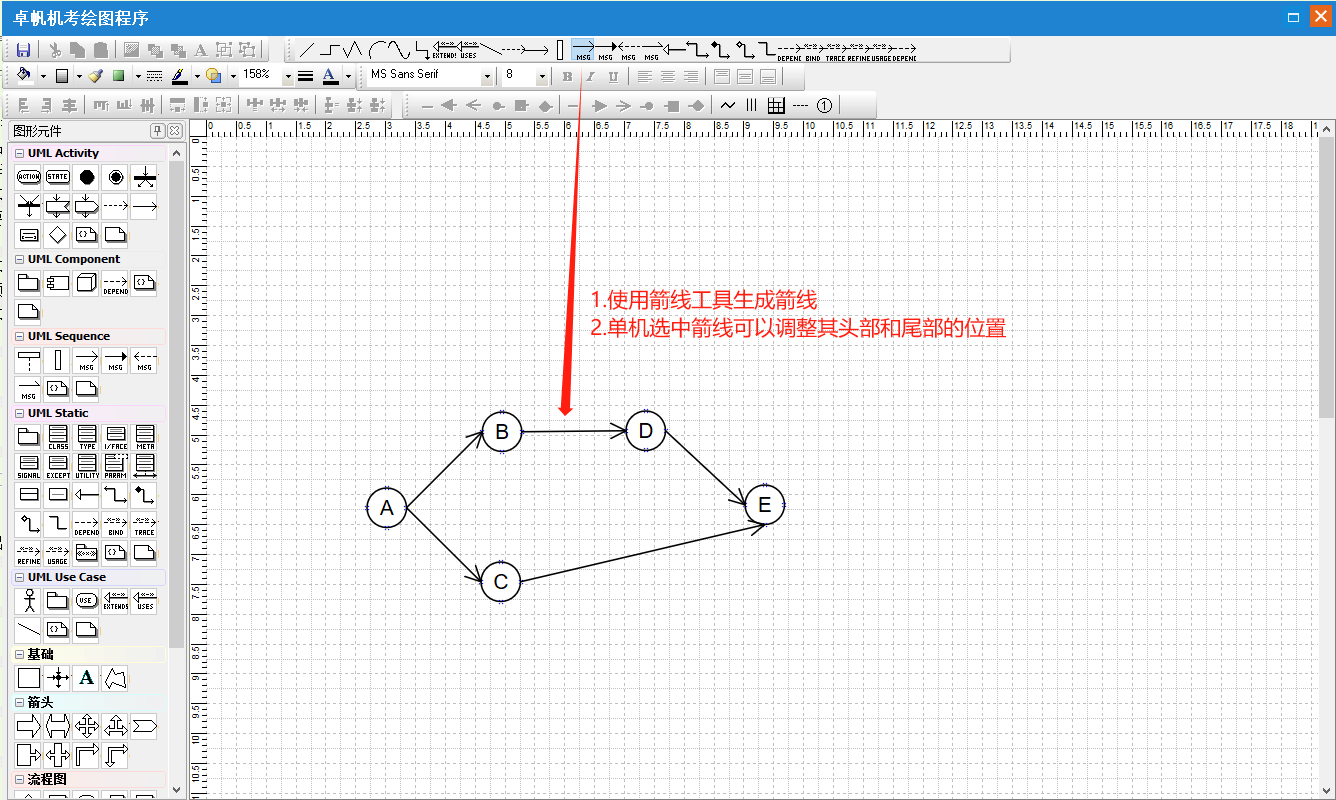Select the USE oval use case shape
The height and width of the screenshot is (800, 1336).
tap(87, 601)
